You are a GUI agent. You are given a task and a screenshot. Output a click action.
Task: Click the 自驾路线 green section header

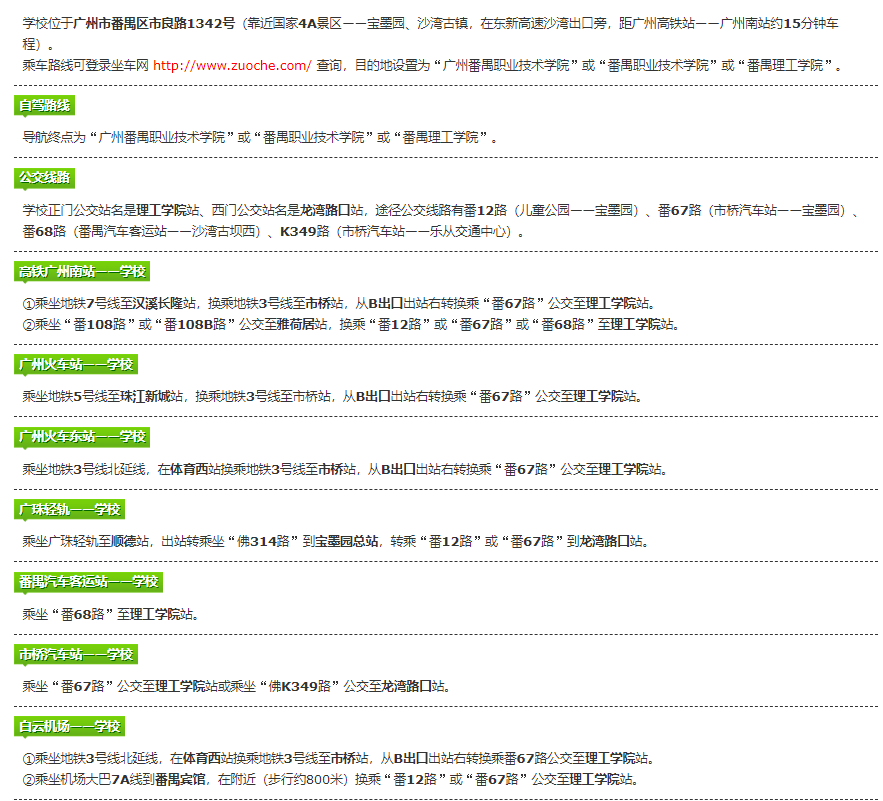point(43,103)
